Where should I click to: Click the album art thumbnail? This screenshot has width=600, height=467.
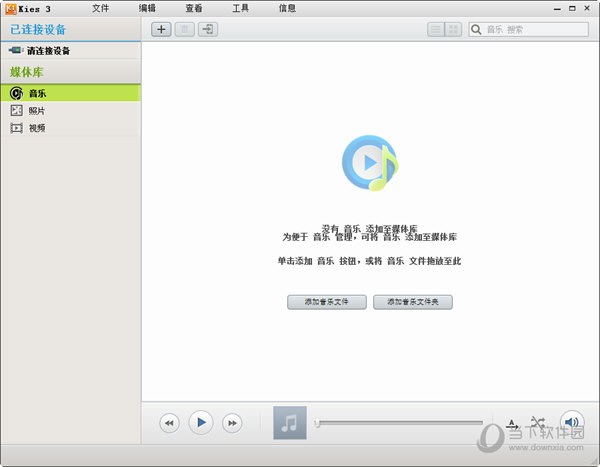pos(290,423)
